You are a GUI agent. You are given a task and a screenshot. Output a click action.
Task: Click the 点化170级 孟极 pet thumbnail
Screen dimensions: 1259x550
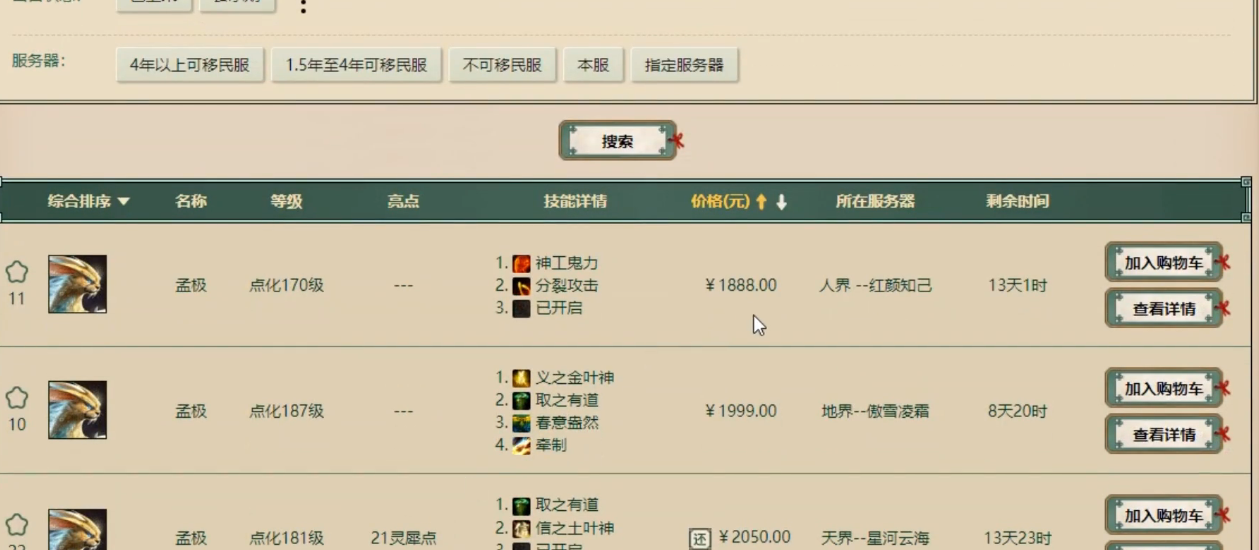(x=77, y=284)
